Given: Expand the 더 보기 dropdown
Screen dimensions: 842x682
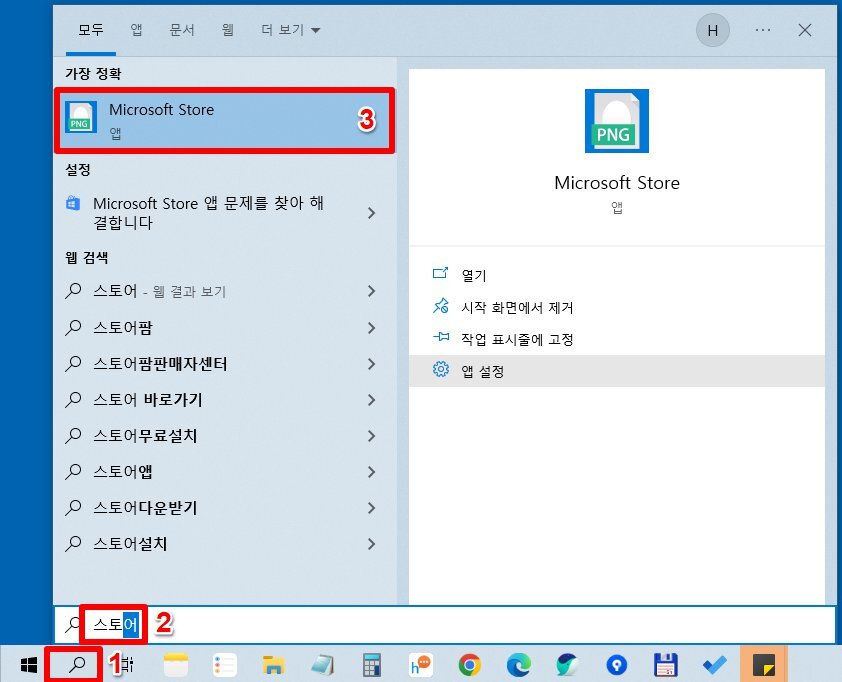Looking at the screenshot, I should [x=291, y=30].
